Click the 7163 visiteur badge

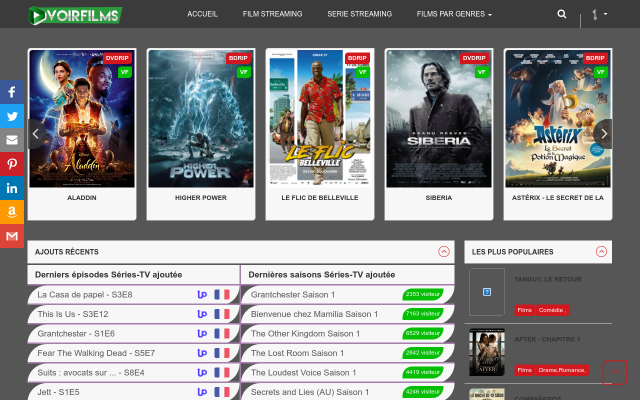[x=423, y=314]
